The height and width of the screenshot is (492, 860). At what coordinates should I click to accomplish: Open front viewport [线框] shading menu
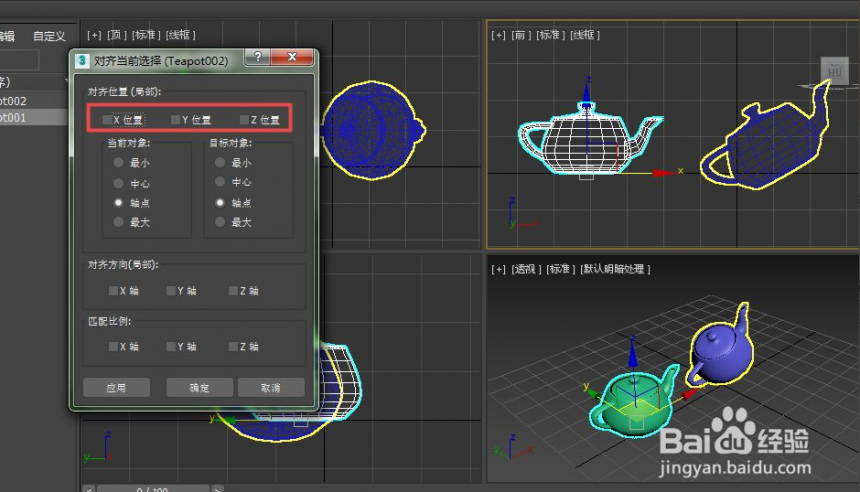pyautogui.click(x=585, y=35)
